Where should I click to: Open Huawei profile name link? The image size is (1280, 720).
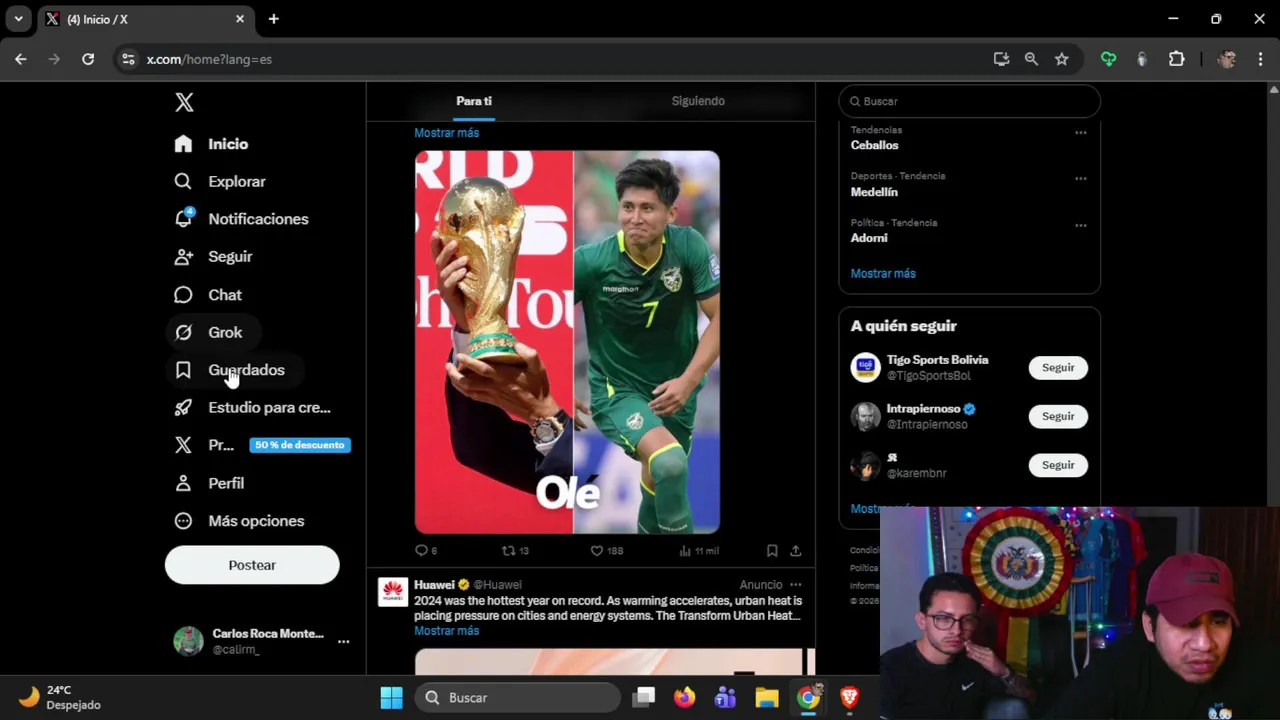pos(434,585)
